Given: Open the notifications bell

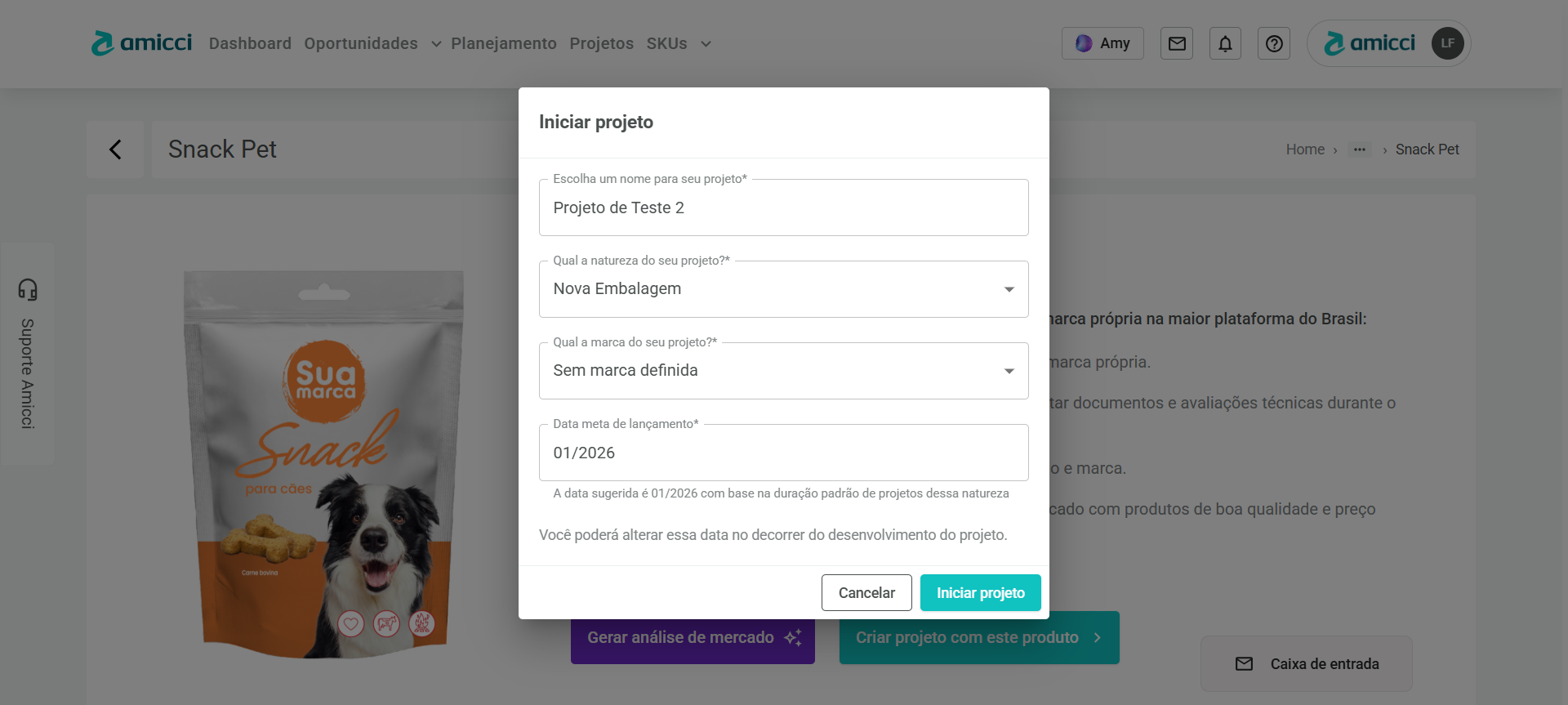Looking at the screenshot, I should click(x=1225, y=43).
